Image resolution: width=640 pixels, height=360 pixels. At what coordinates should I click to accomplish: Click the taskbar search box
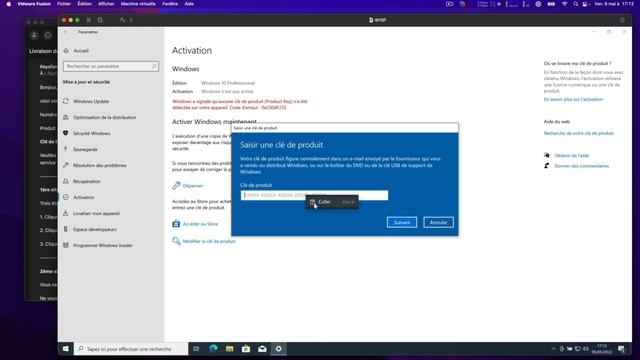(131, 349)
